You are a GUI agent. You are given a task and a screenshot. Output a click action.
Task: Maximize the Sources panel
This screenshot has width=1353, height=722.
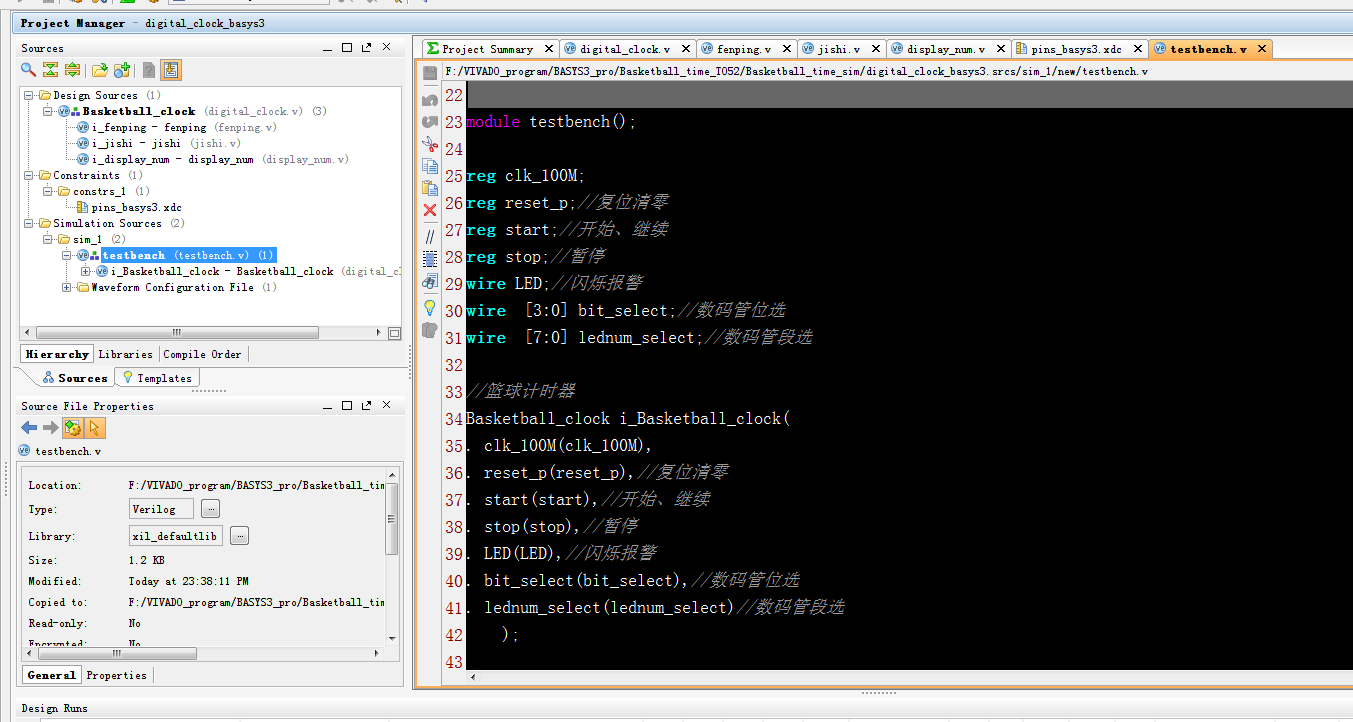pyautogui.click(x=347, y=48)
